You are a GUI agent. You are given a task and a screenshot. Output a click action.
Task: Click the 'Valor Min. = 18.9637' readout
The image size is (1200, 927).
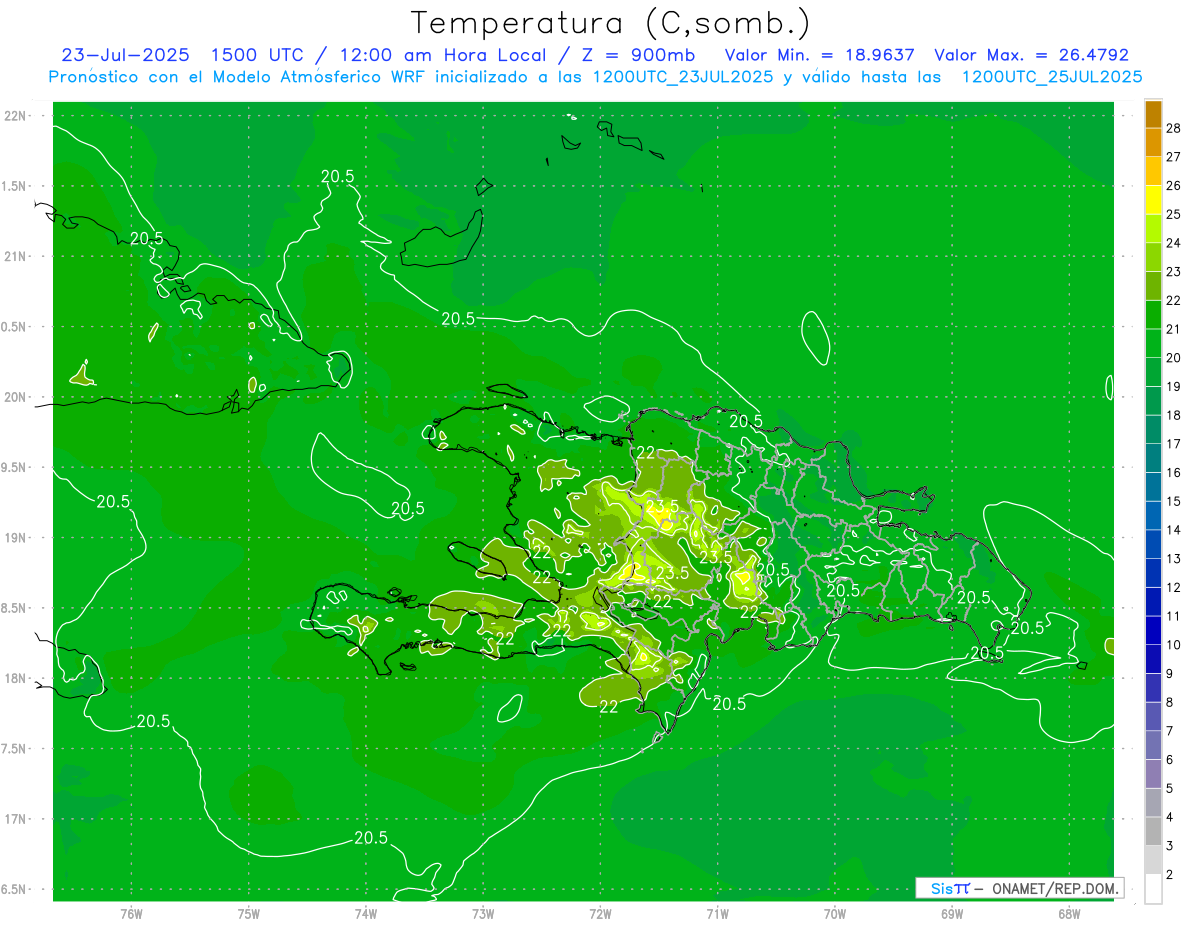(819, 55)
